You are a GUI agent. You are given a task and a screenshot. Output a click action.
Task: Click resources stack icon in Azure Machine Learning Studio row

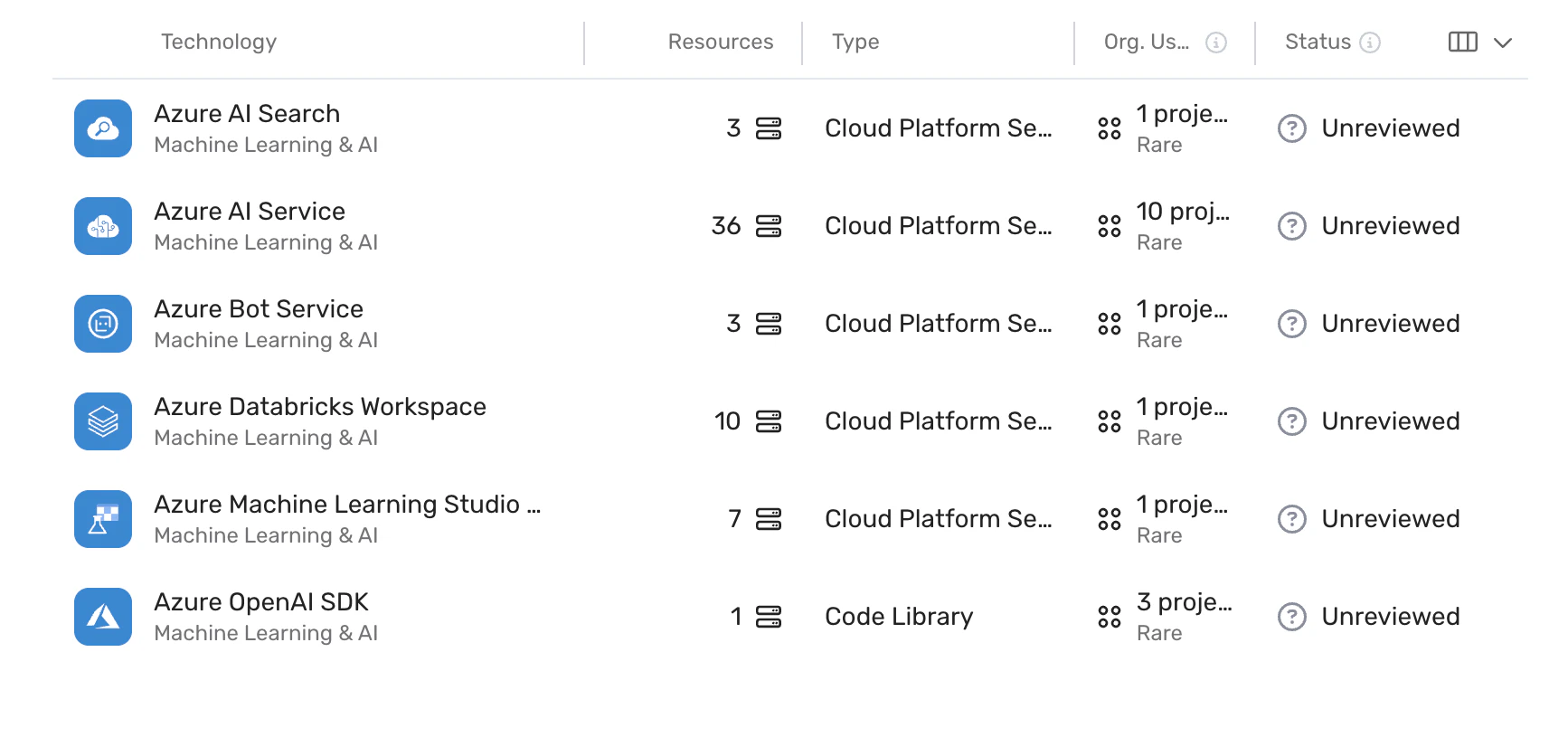(769, 519)
